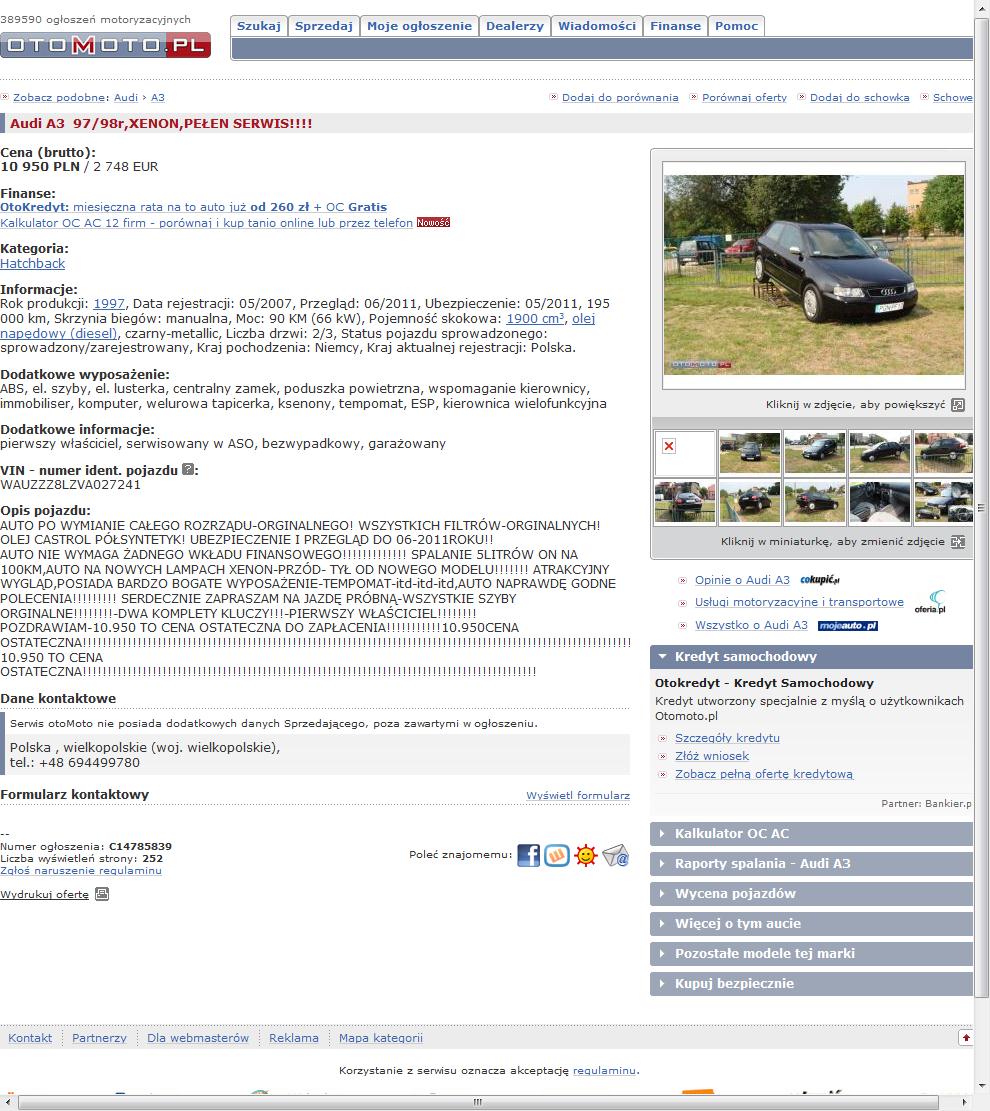Image resolution: width=990 pixels, height=1111 pixels.
Task: Click Kontakt in the footer
Action: (x=30, y=1038)
